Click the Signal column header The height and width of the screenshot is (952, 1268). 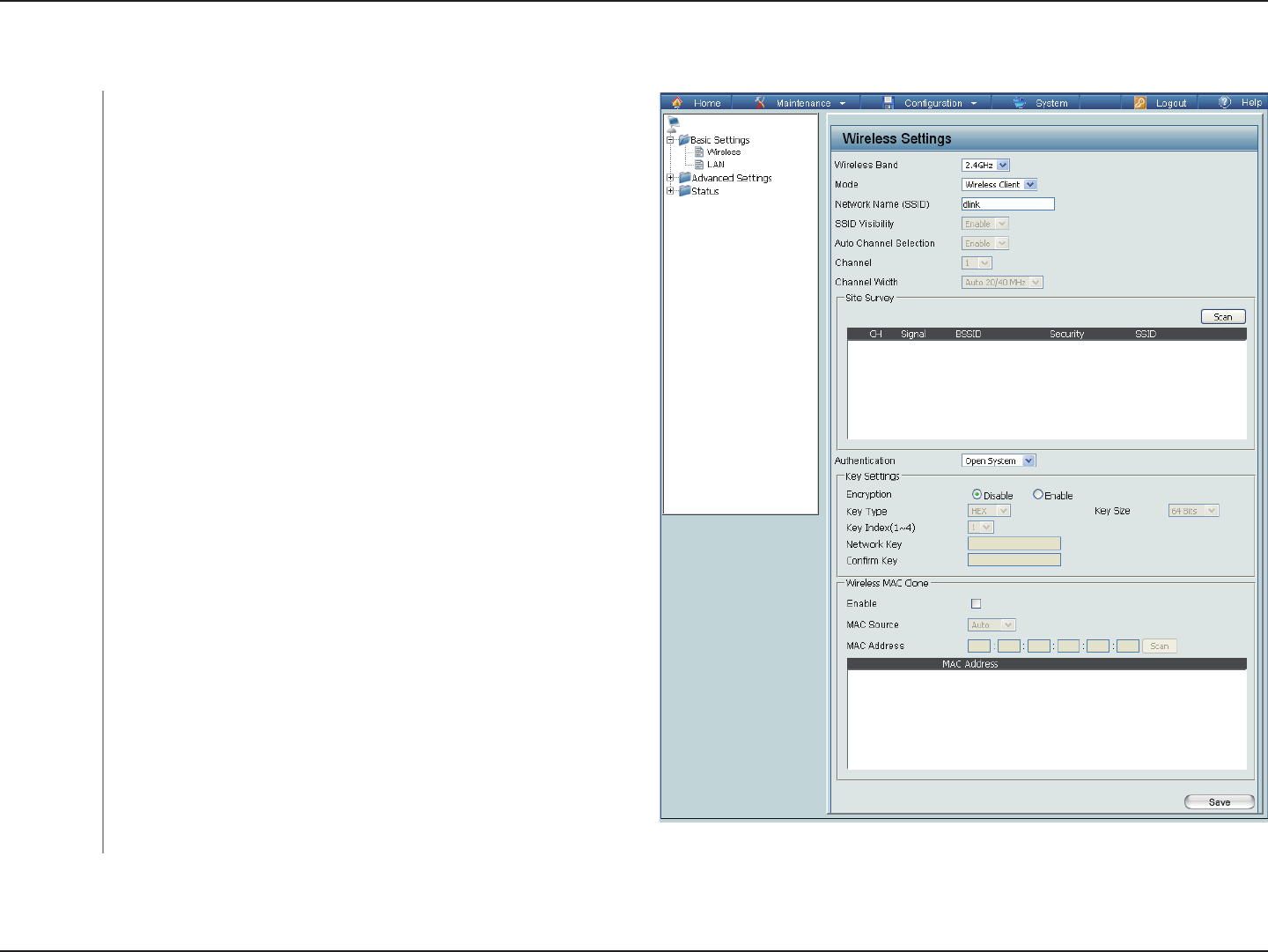pos(913,334)
